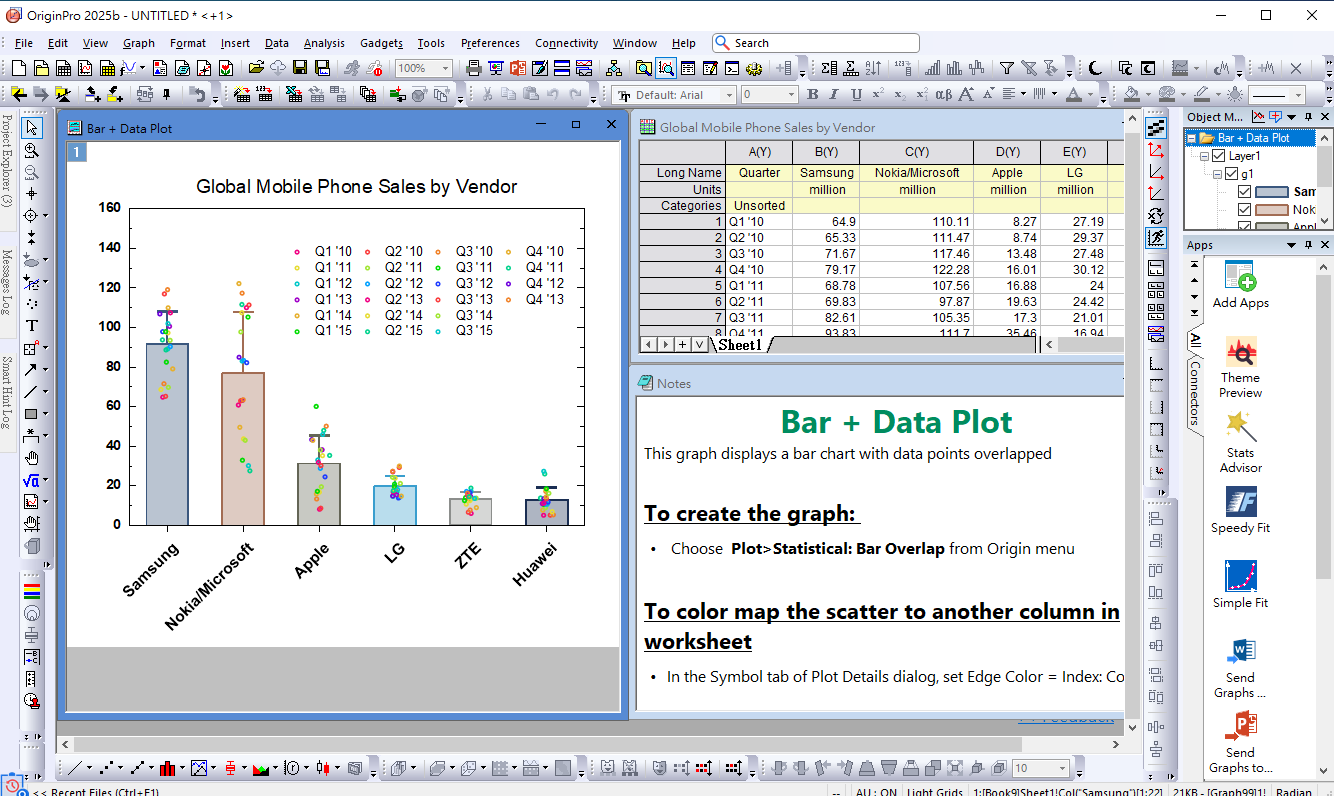Screen dimensions: 1334x796
Task: Click the Underline formatting button
Action: point(856,95)
